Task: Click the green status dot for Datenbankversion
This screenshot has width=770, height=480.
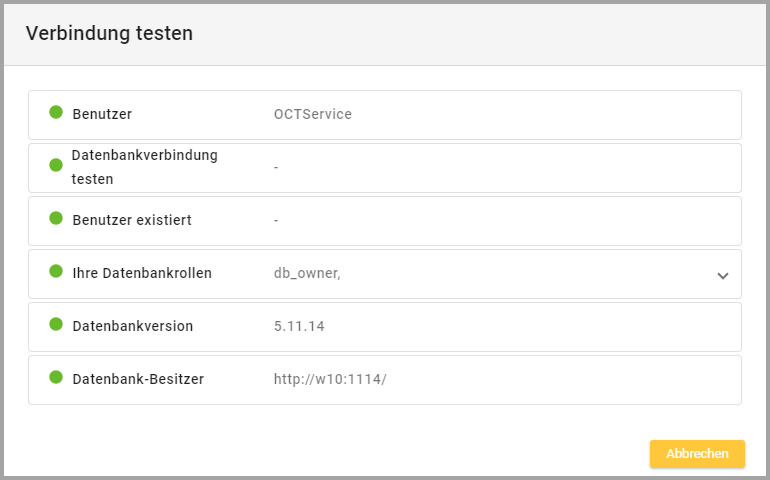Action: point(56,325)
